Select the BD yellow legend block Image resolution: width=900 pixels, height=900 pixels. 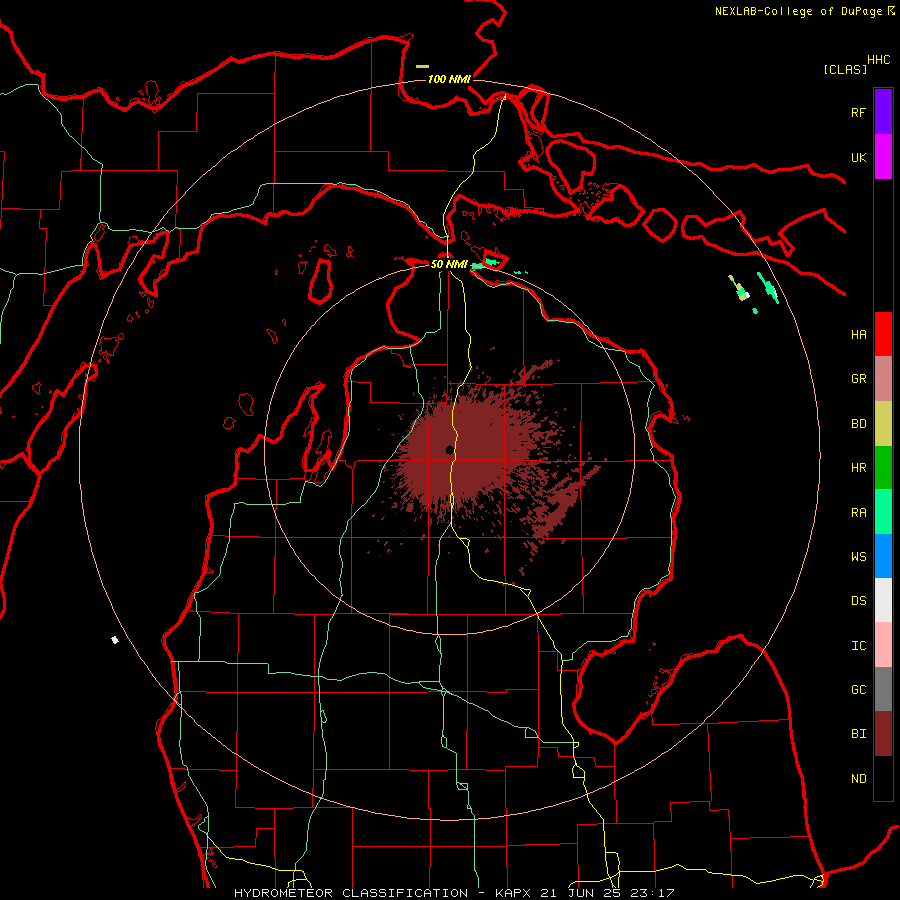click(883, 424)
